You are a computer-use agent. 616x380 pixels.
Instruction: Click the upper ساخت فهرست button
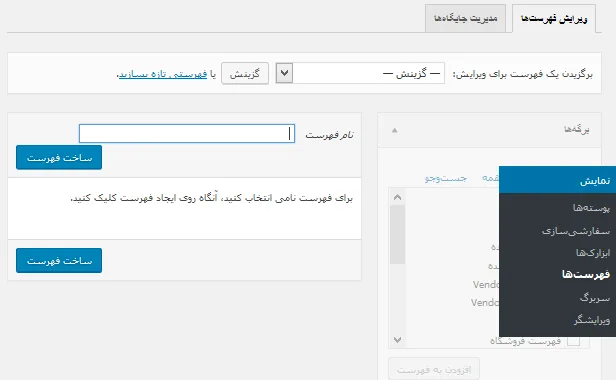point(59,158)
